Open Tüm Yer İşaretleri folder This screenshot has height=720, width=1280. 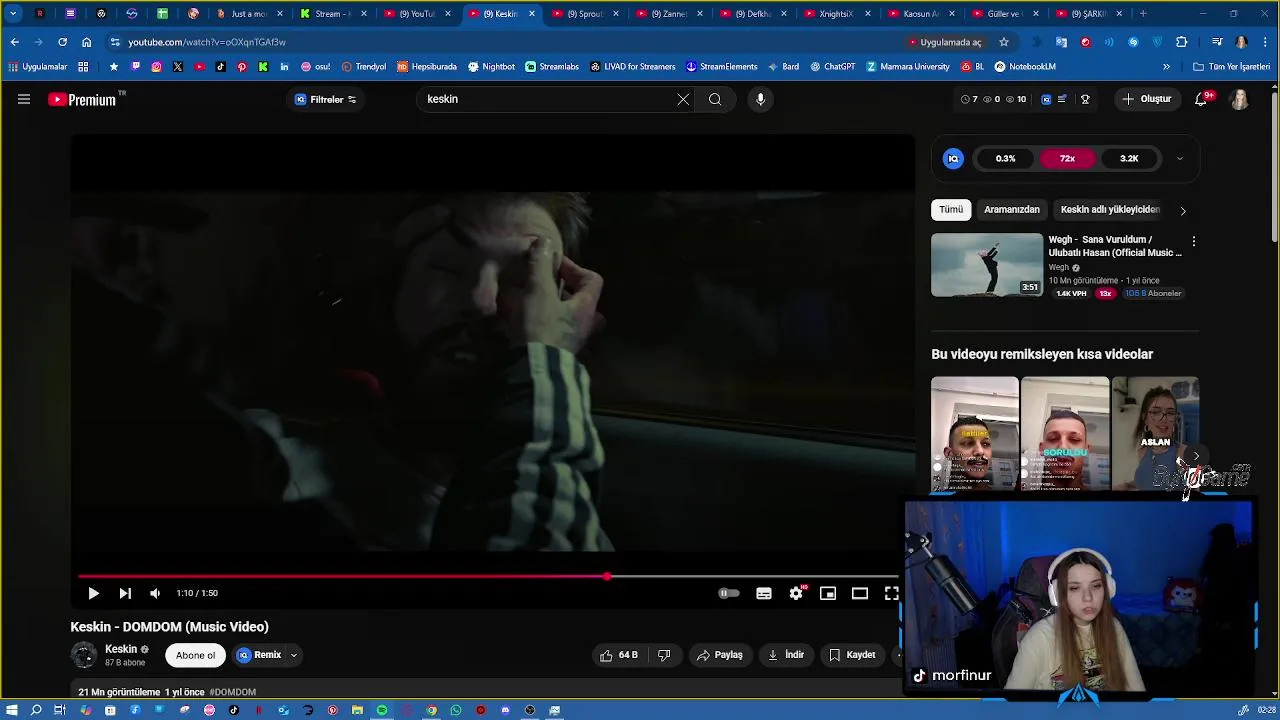coord(1232,67)
